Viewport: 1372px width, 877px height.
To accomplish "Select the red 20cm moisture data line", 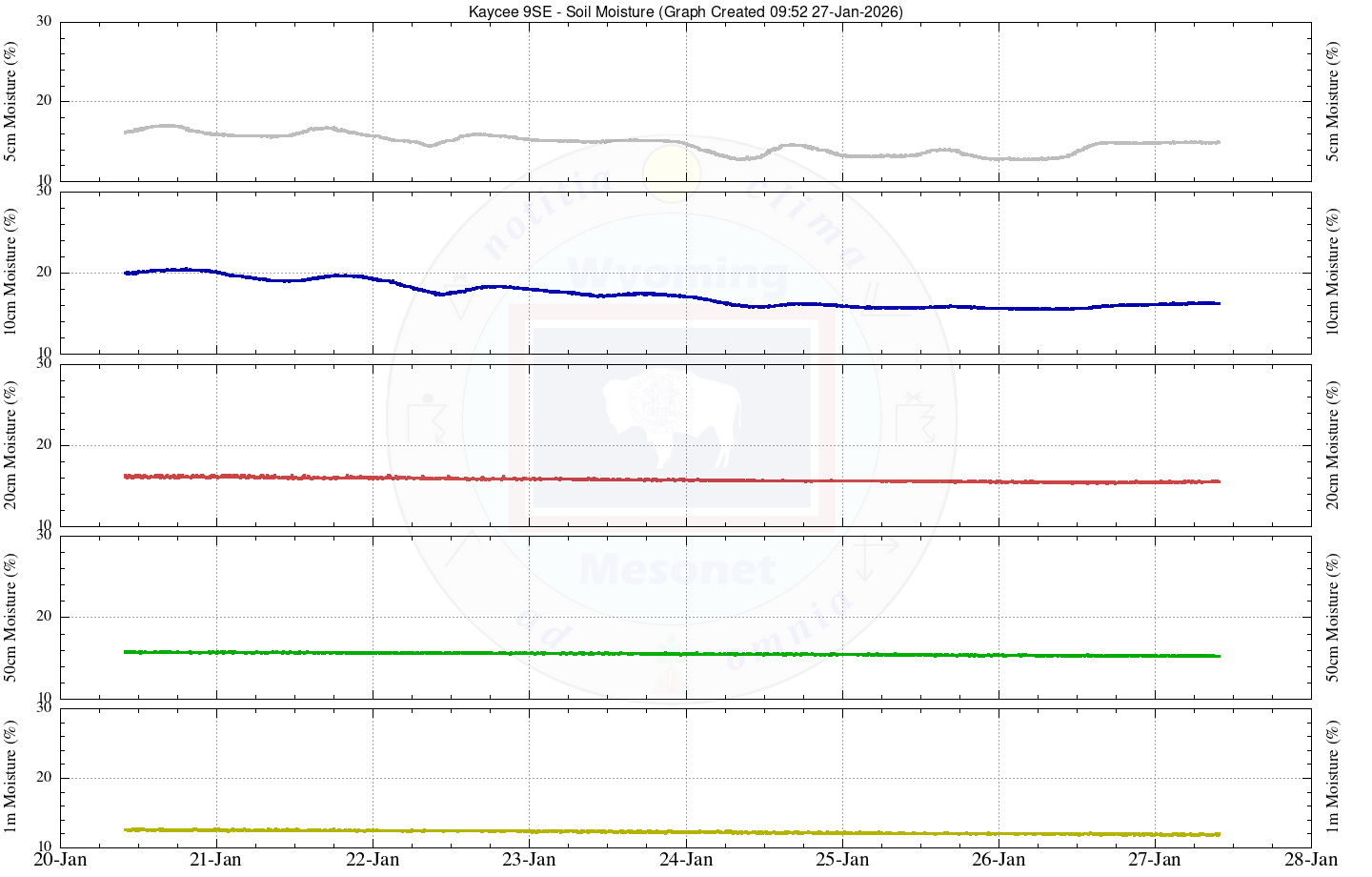I will [572, 479].
